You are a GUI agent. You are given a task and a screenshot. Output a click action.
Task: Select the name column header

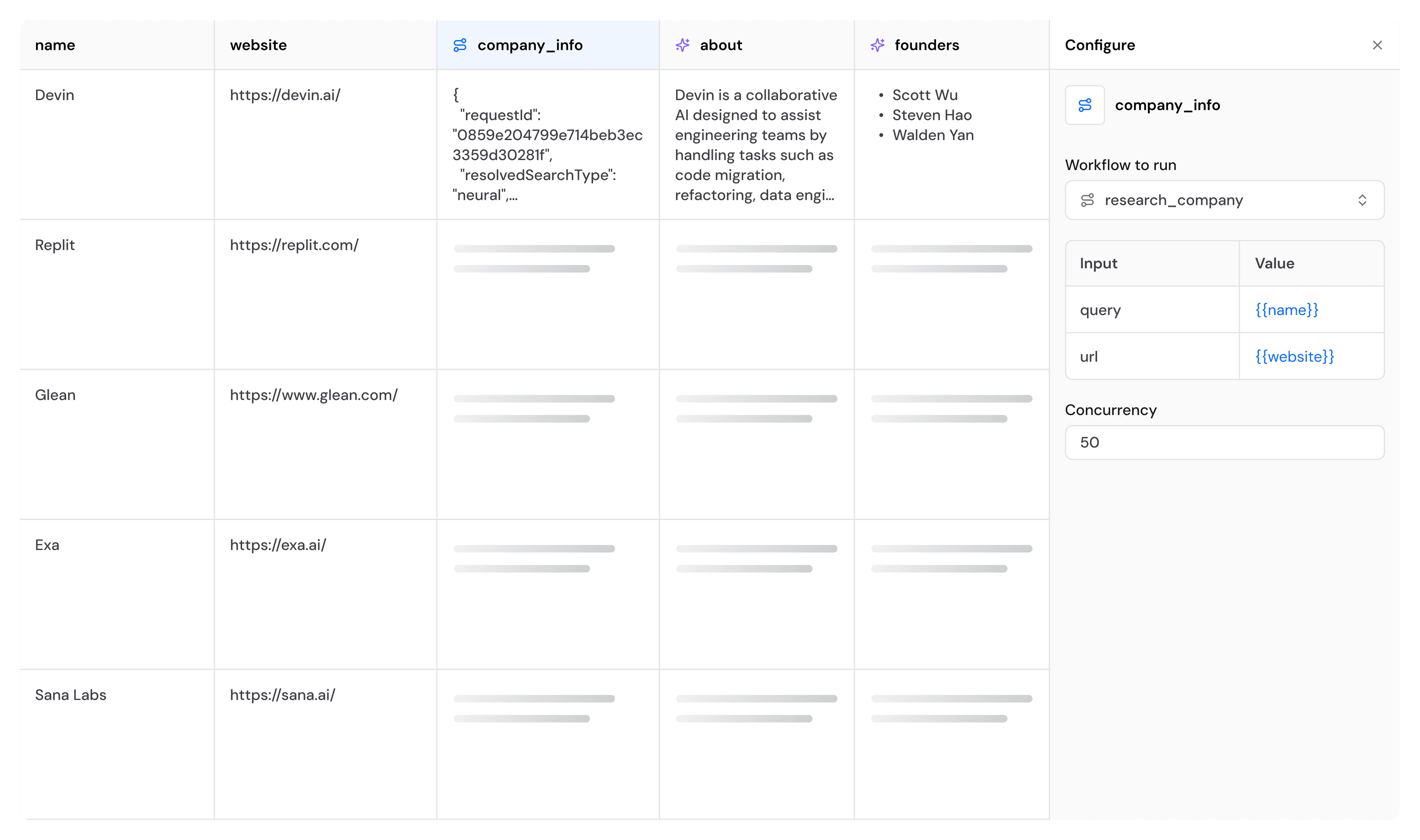pyautogui.click(x=116, y=45)
